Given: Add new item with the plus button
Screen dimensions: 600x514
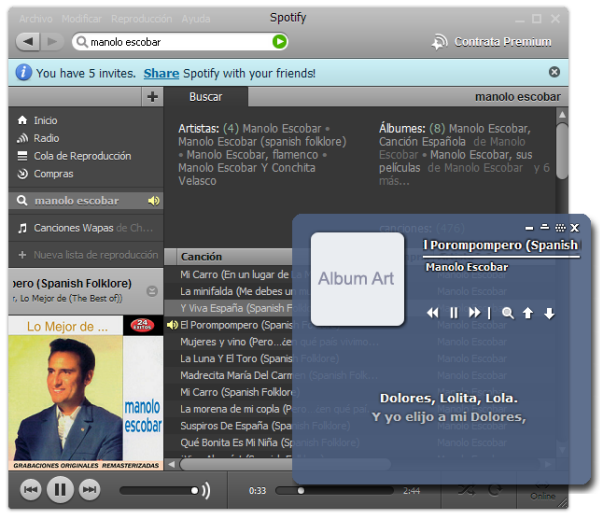Looking at the screenshot, I should (152, 96).
